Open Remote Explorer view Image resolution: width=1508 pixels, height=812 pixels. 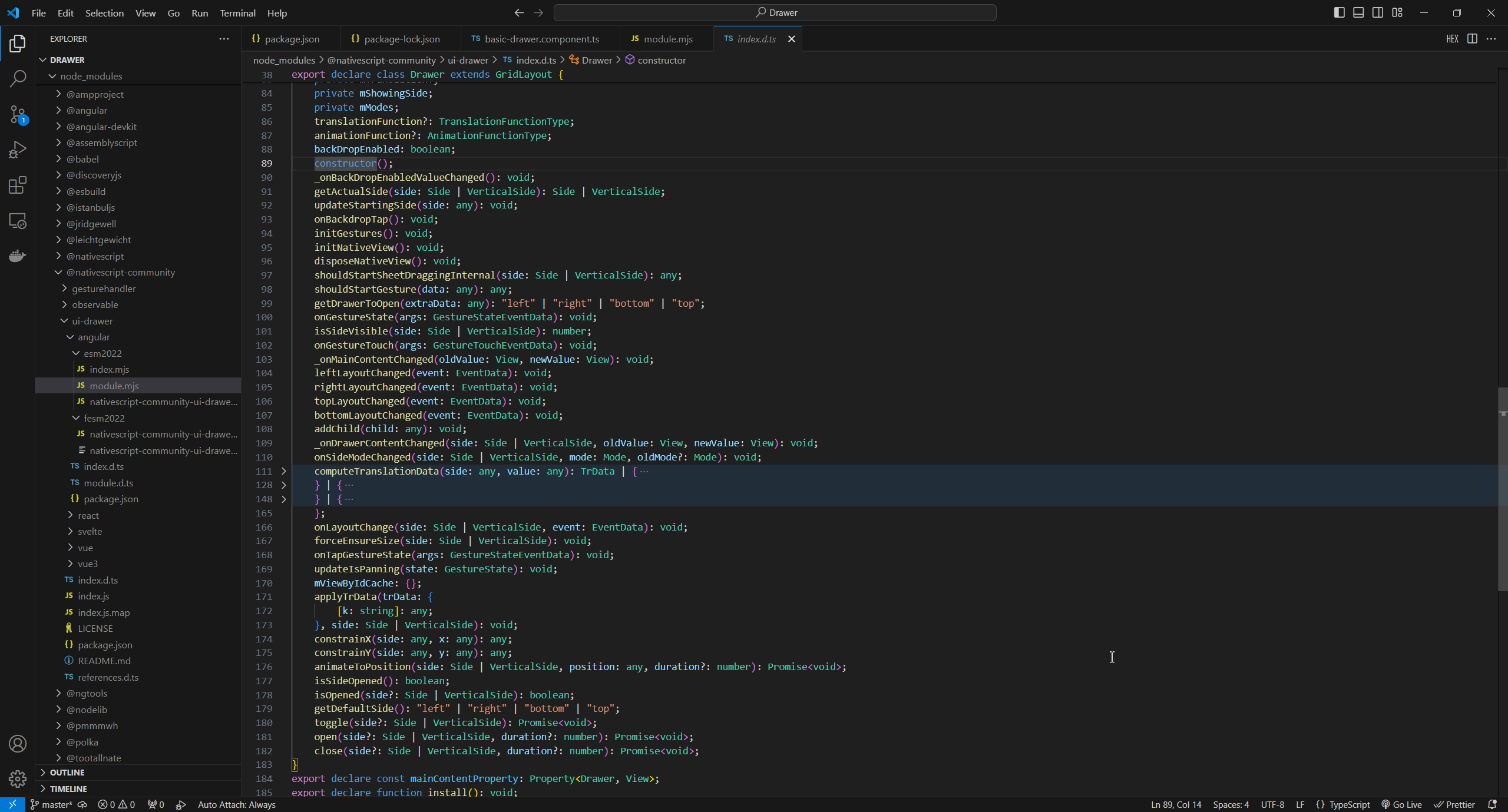(18, 221)
